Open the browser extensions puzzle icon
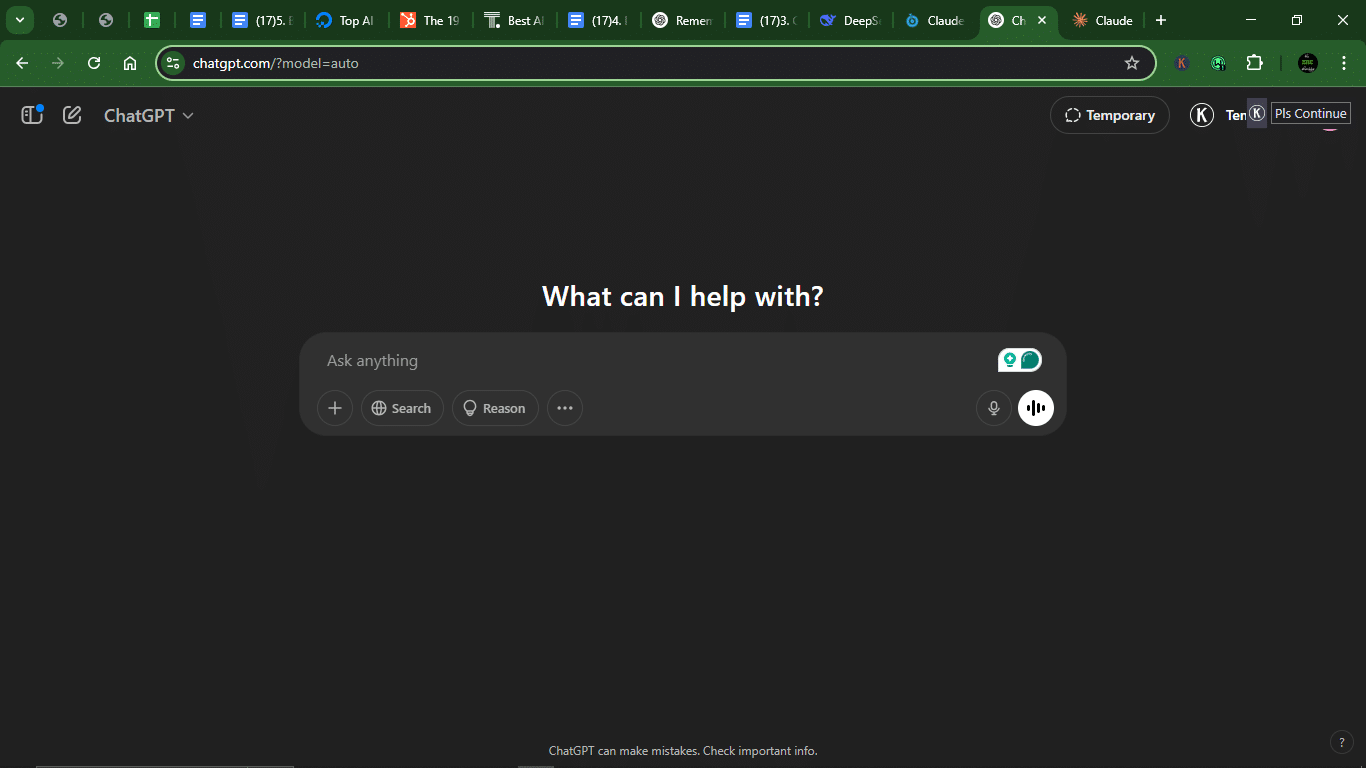The image size is (1366, 768). [x=1254, y=63]
